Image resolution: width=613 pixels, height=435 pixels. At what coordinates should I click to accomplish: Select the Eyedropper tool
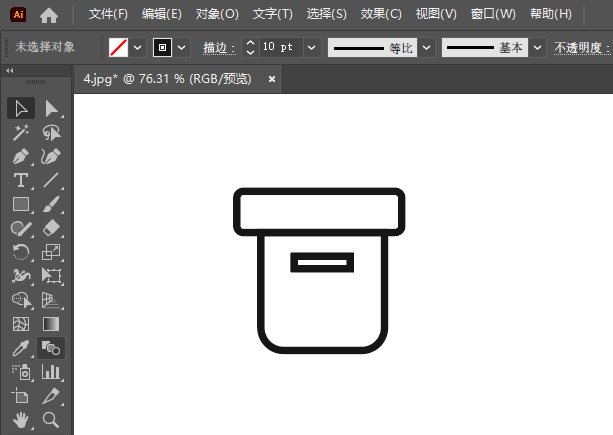(x=21, y=348)
